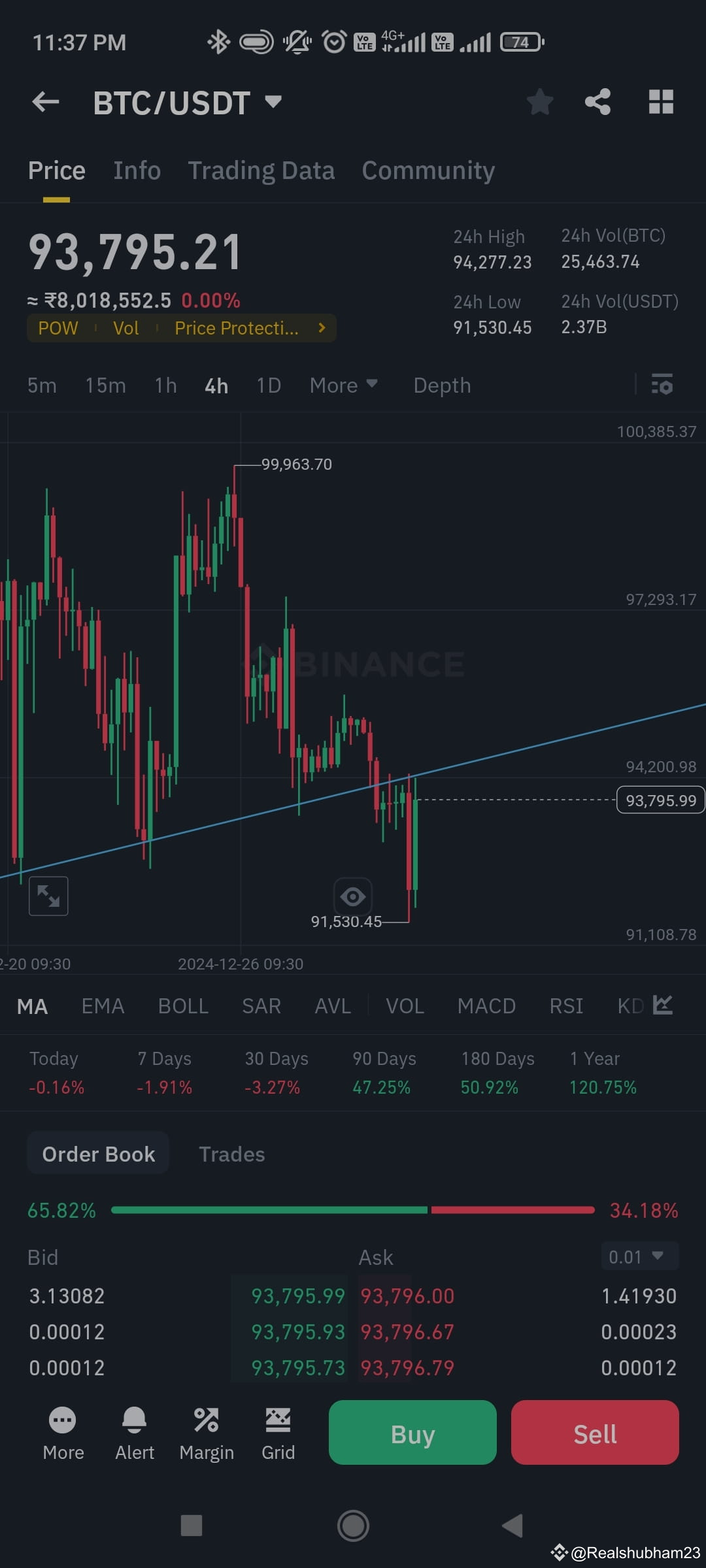Tap the Vol tag label

(126, 328)
